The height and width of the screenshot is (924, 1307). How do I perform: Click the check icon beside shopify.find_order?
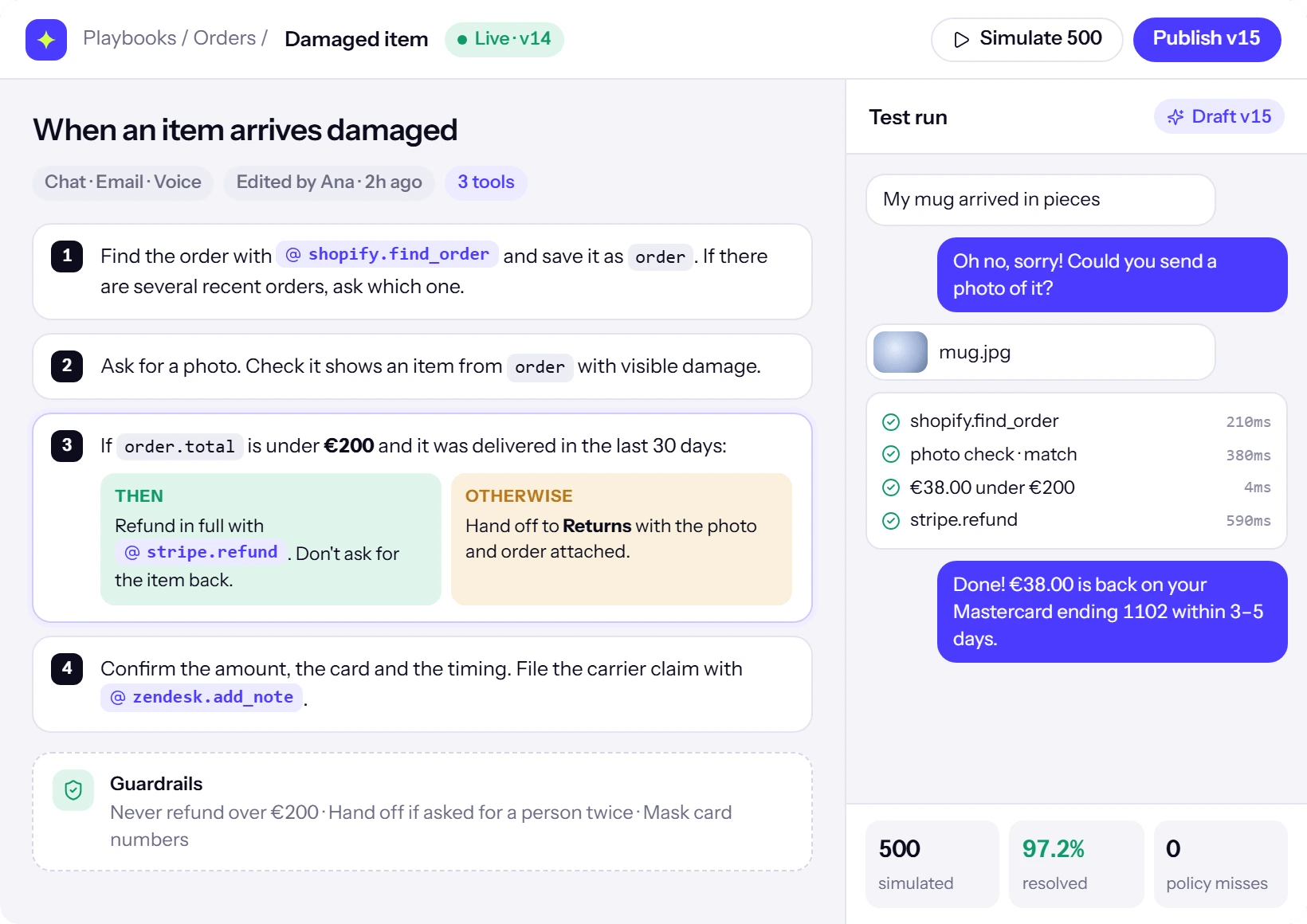891,422
